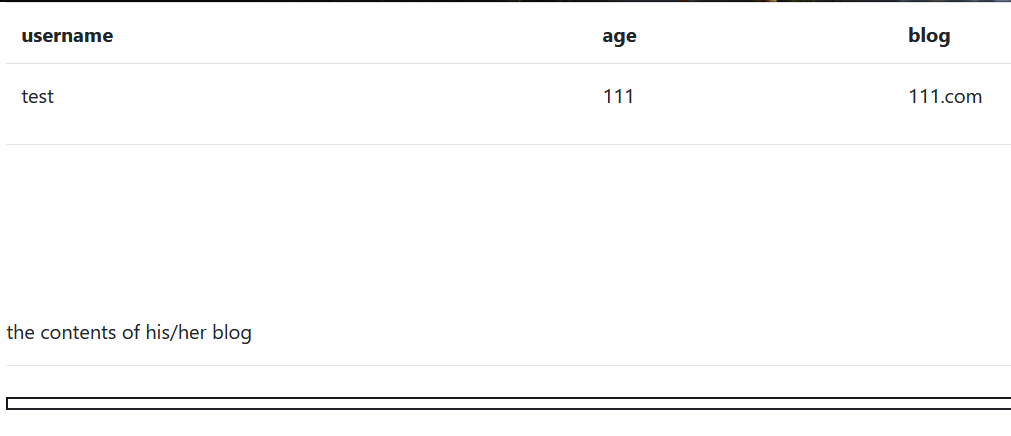Click the divider under the blog contents text
Viewport: 1011px width, 436px height.
coord(509,366)
